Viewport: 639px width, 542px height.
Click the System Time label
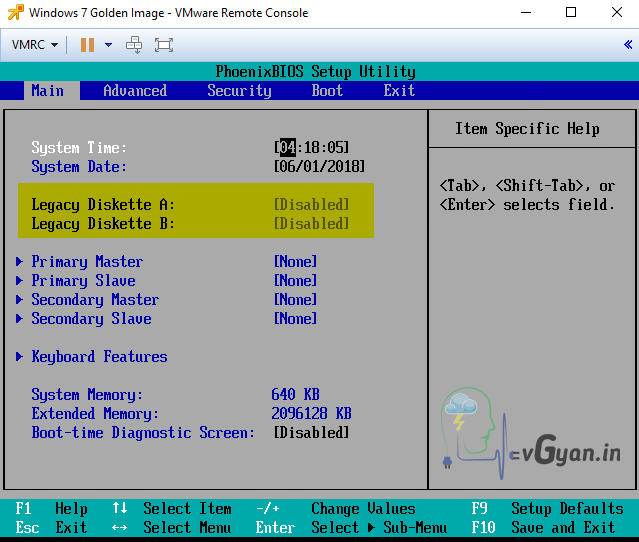[x=79, y=148]
